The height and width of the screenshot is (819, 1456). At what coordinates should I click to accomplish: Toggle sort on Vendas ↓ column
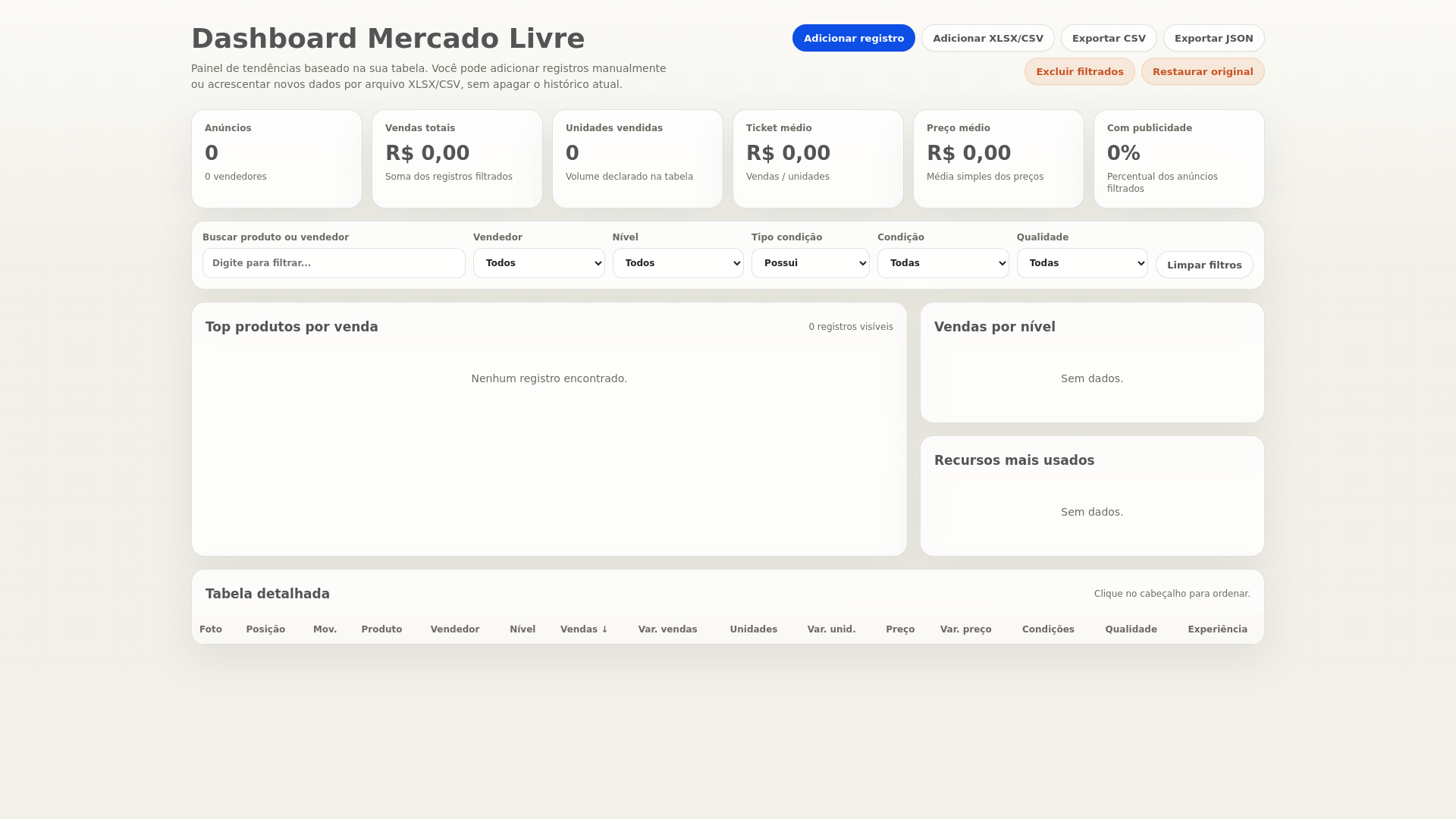tap(584, 629)
